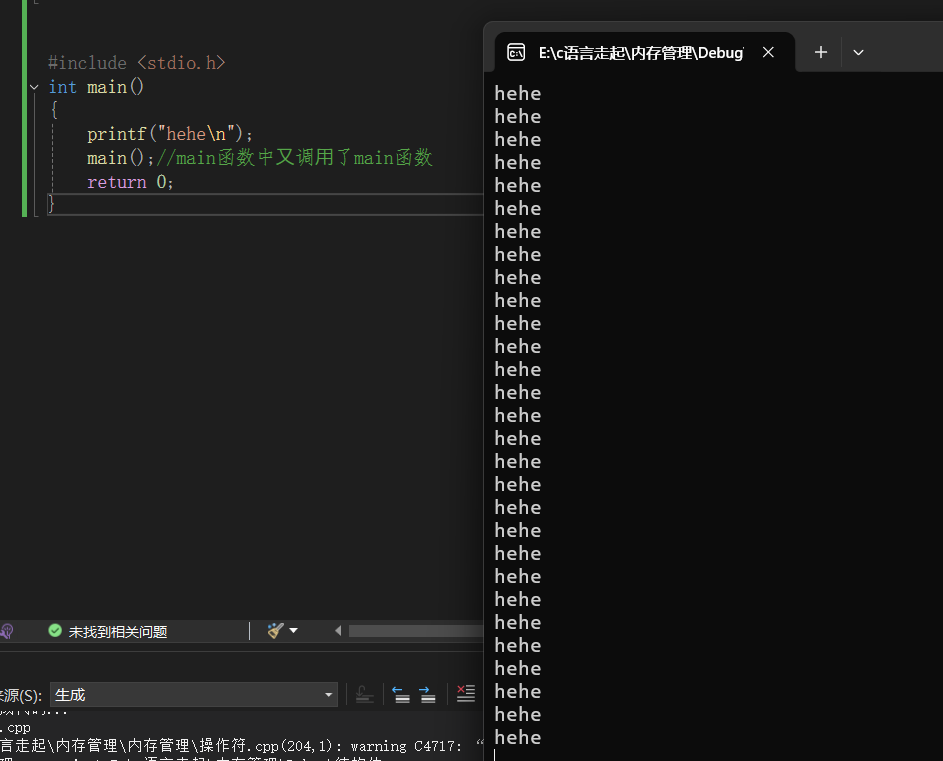943x761 pixels.
Task: Click the return 0 statement
Action: (x=131, y=182)
